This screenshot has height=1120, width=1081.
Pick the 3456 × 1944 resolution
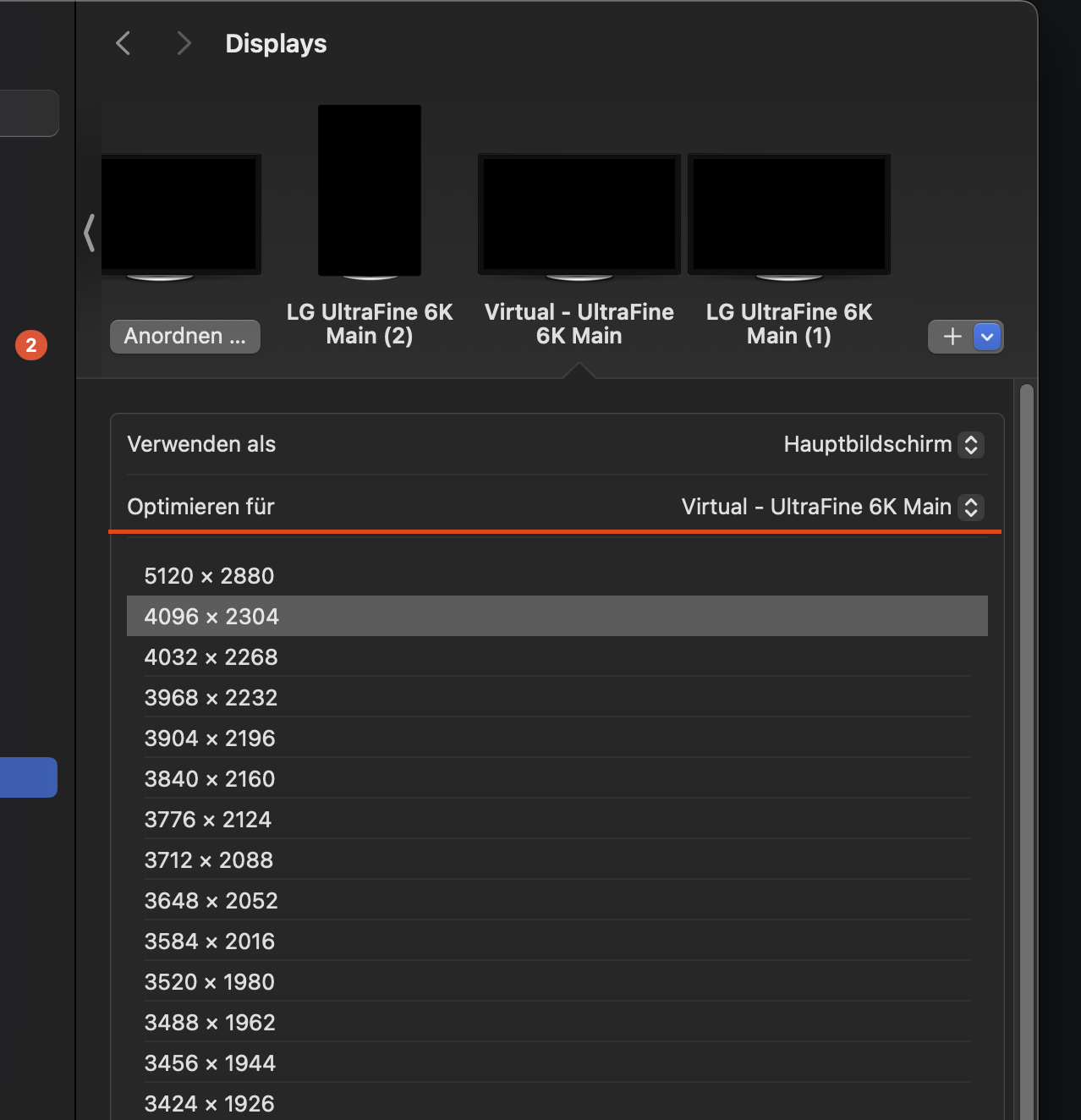coord(210,1063)
